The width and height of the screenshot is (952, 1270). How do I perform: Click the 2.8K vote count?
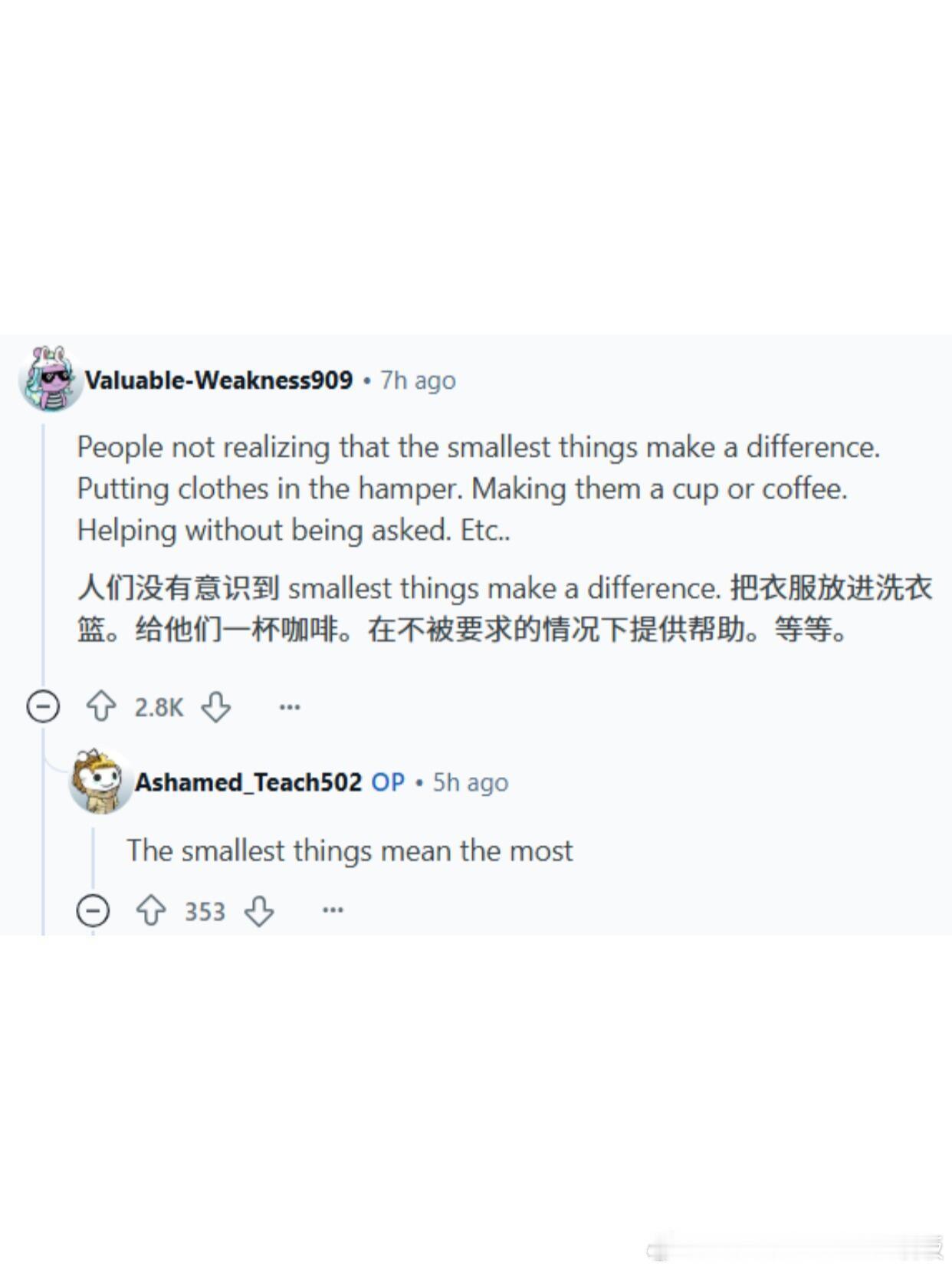pos(159,707)
